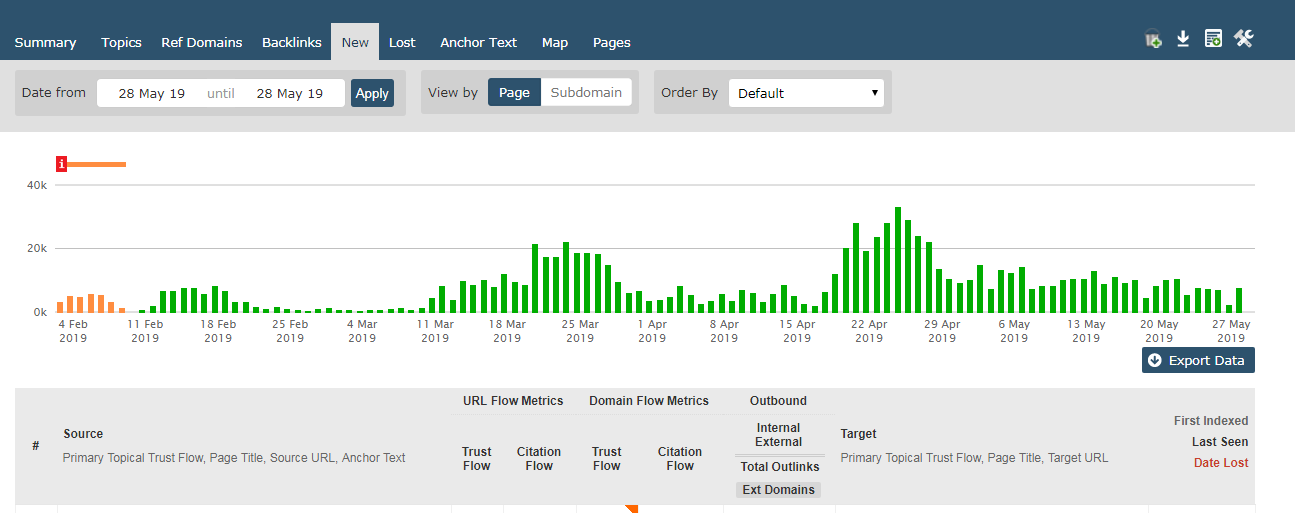Screen dimensions: 1295x513
Task: Click the 4 Feb 2019 axis label
Action: (x=73, y=331)
